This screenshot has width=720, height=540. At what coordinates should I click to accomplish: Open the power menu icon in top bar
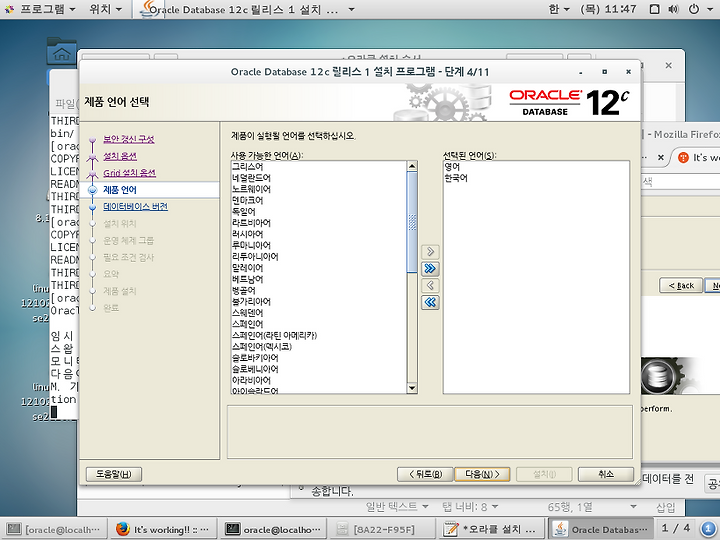pos(694,9)
